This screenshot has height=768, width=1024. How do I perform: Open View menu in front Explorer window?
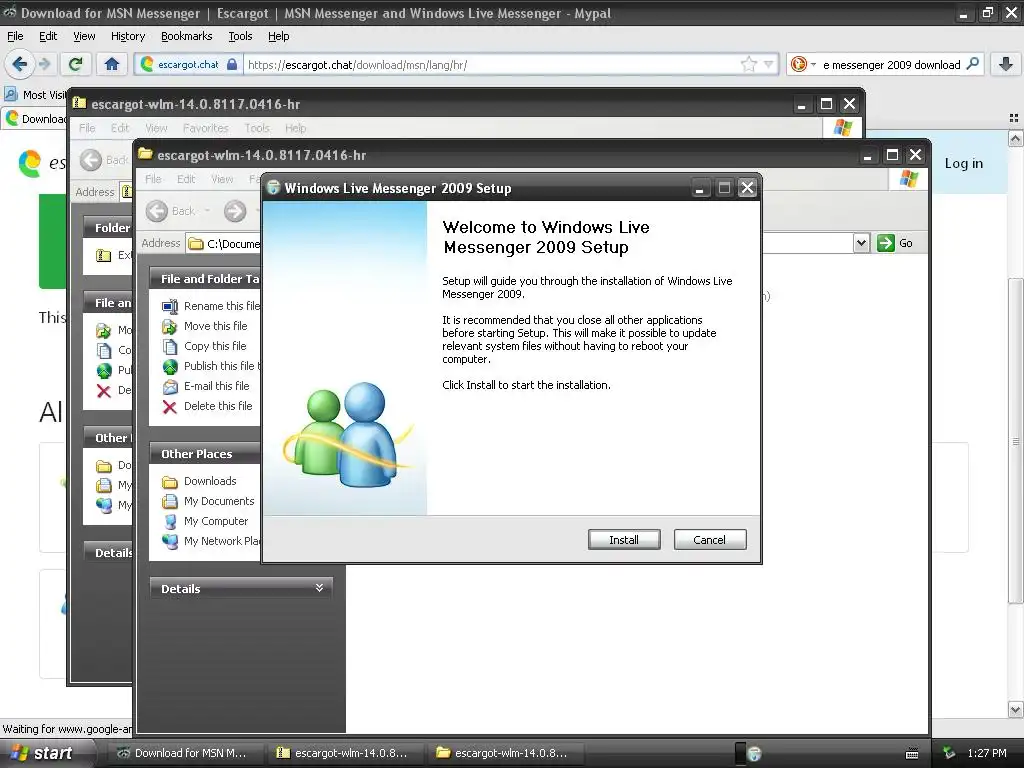click(x=222, y=179)
